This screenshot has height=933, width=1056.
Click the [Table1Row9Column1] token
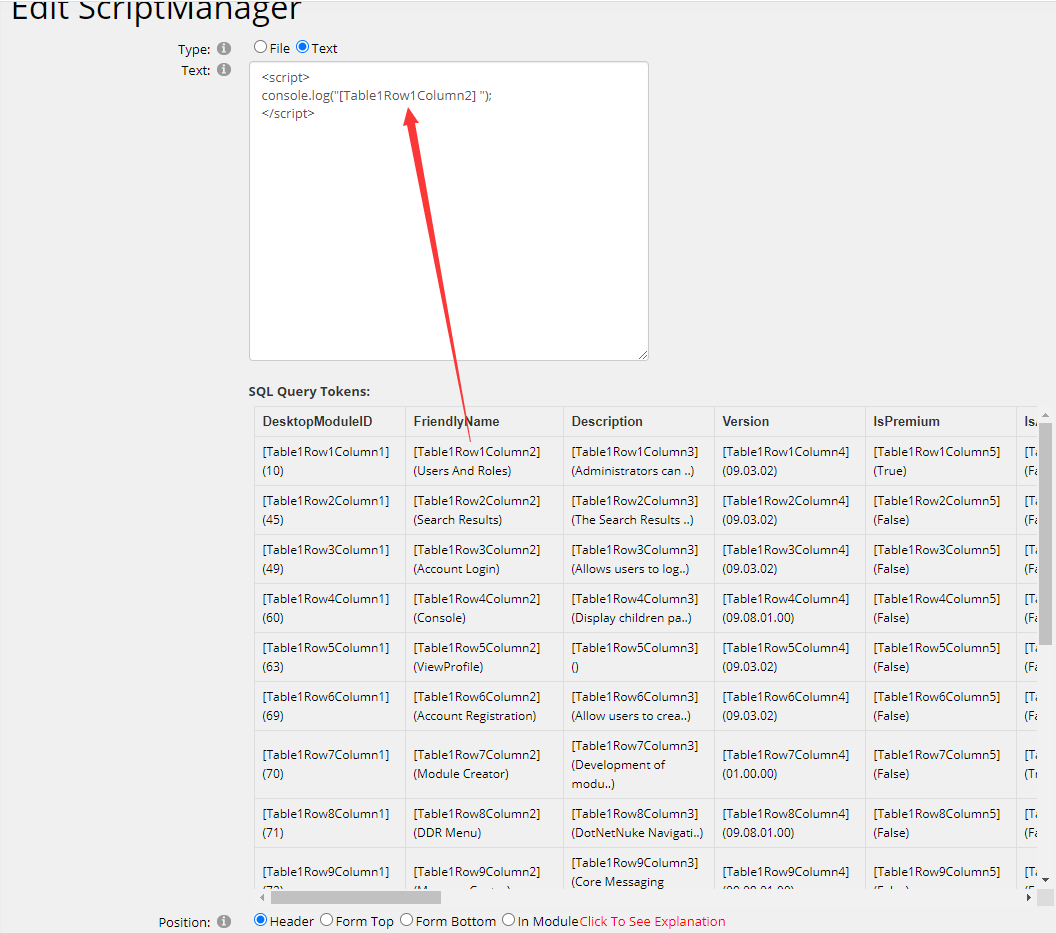click(326, 872)
